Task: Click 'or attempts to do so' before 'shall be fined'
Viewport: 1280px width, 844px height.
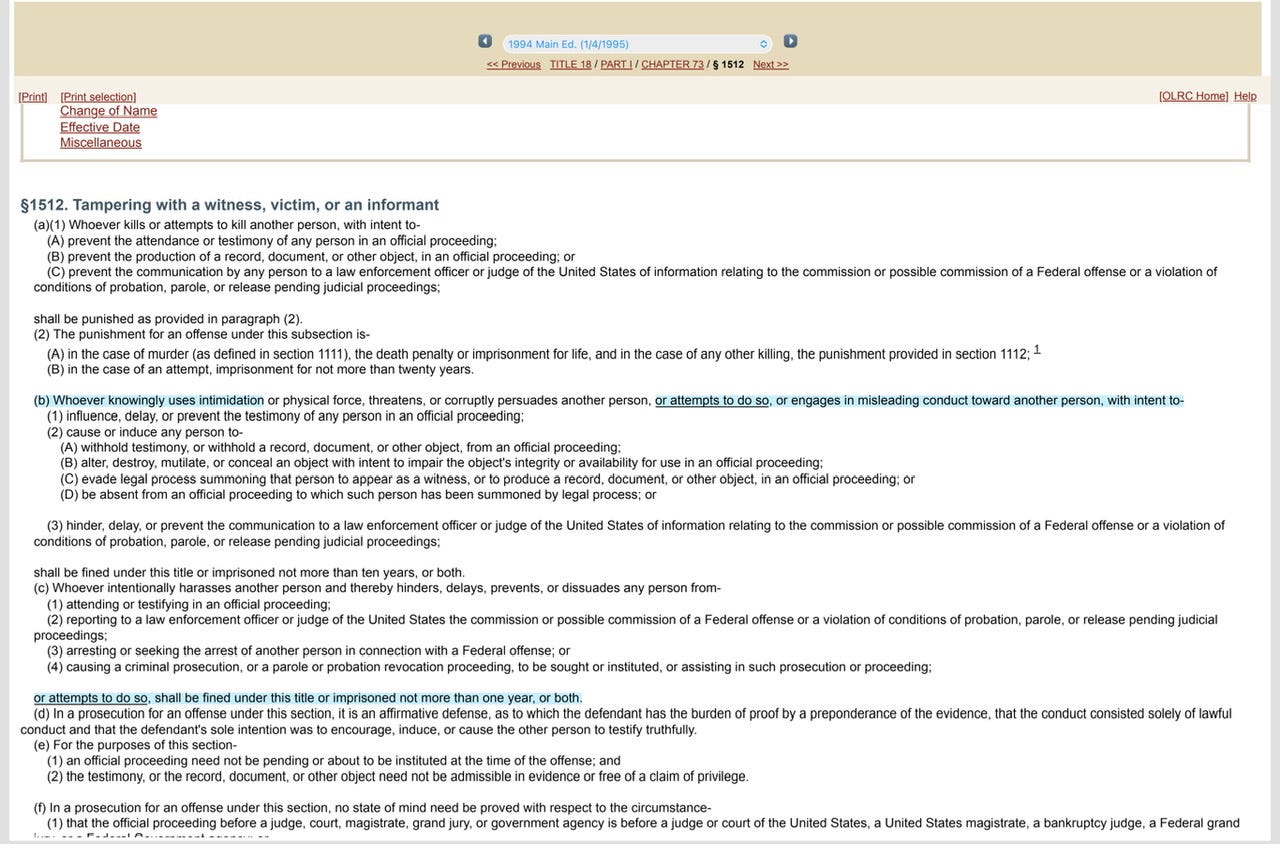Action: [91, 698]
